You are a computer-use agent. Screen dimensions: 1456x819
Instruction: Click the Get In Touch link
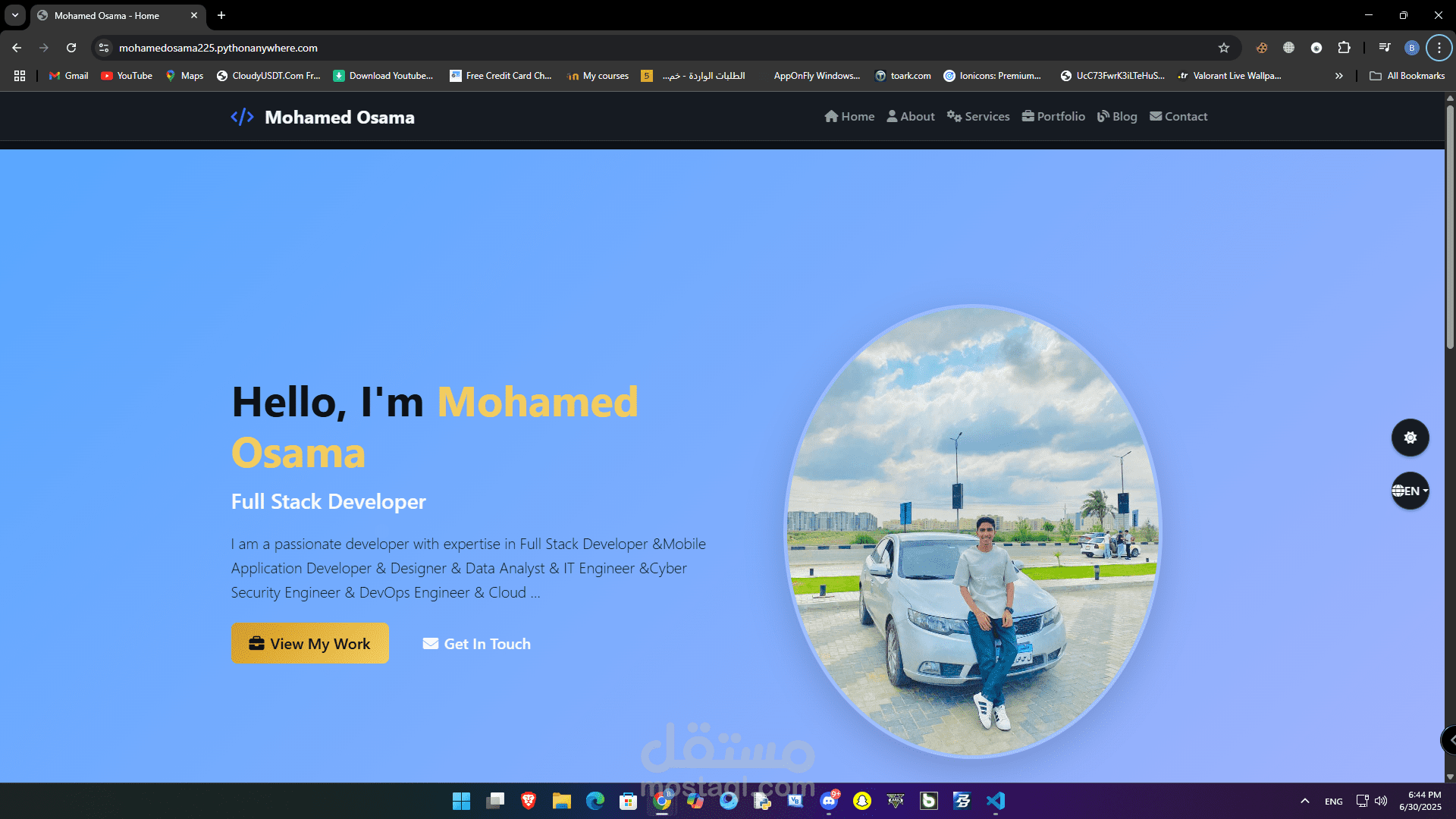(x=477, y=644)
